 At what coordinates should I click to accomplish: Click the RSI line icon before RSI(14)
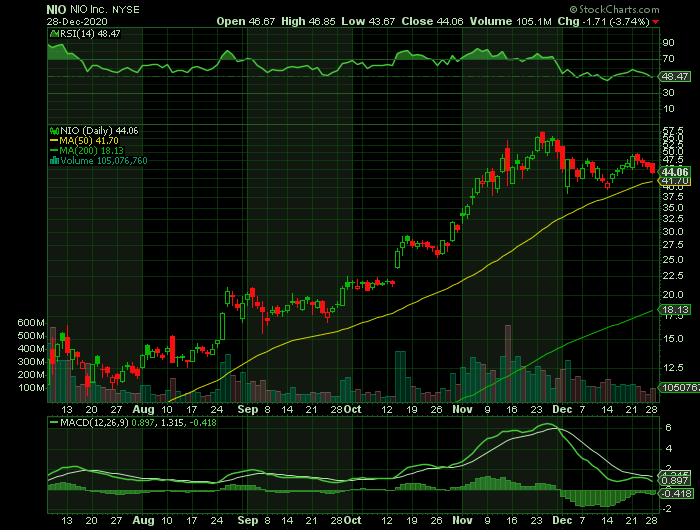[x=54, y=33]
